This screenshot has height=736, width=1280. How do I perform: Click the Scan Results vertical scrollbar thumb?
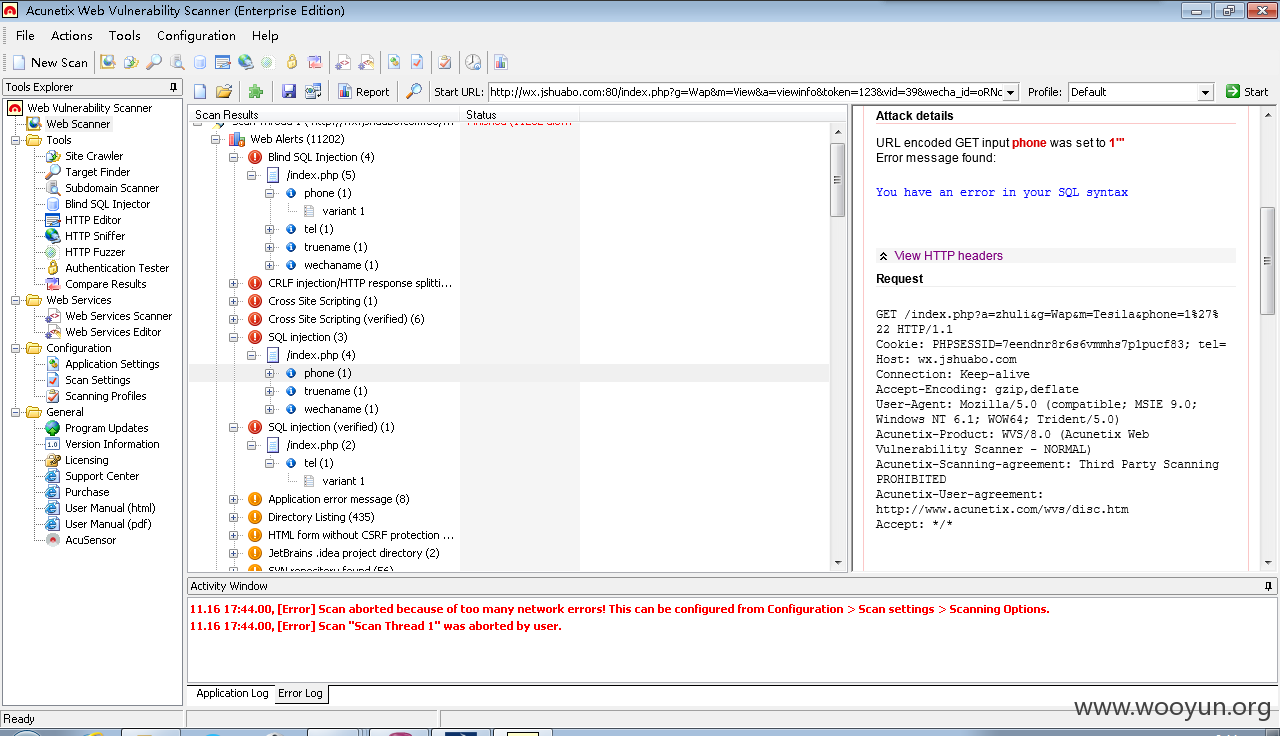838,180
